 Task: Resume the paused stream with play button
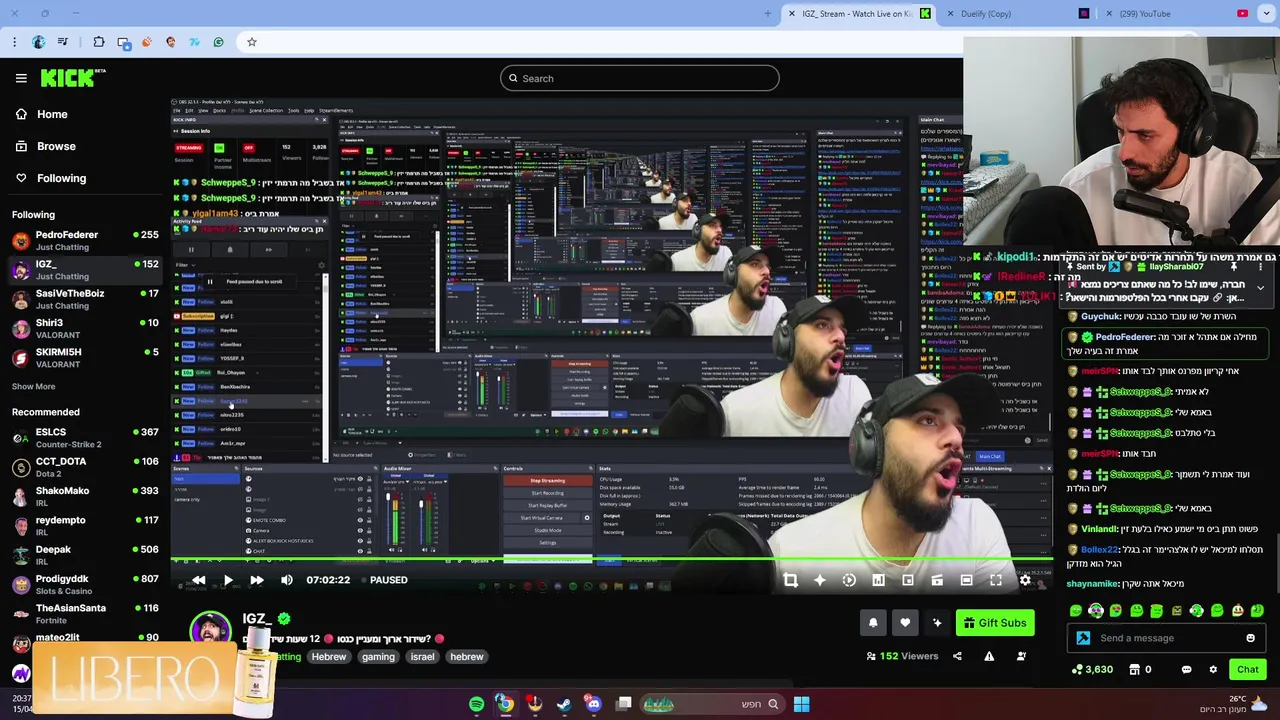point(228,580)
